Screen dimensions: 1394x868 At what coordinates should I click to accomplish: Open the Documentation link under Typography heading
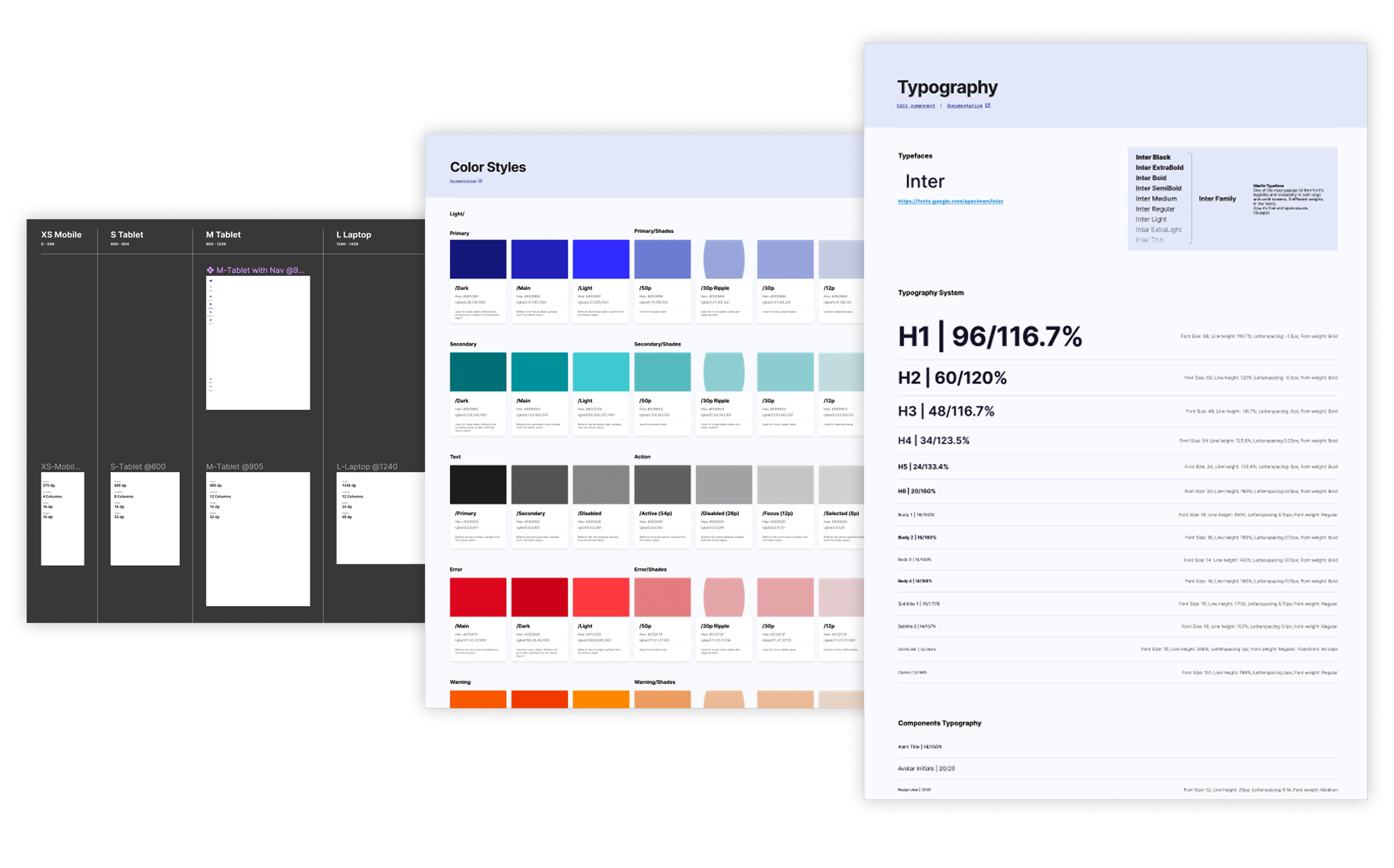965,105
